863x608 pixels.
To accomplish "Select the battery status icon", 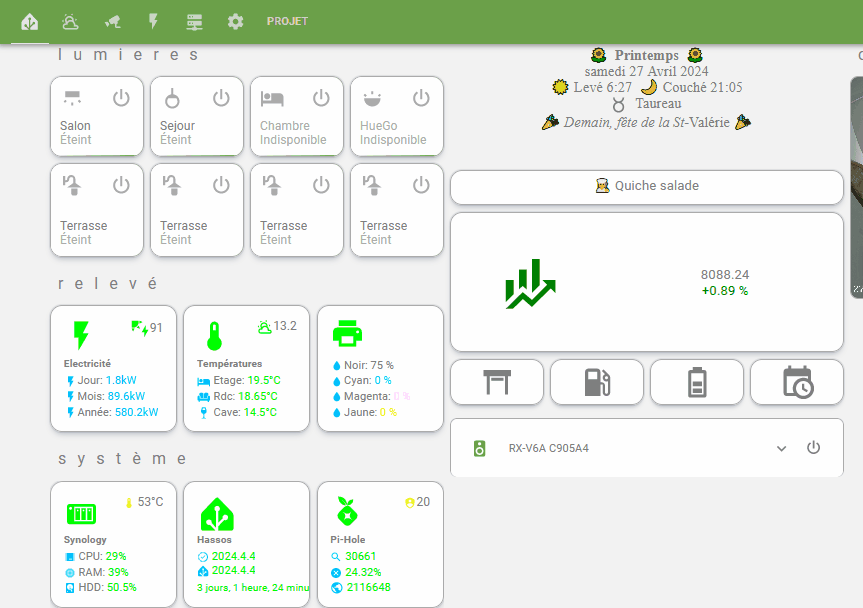I will coord(696,381).
